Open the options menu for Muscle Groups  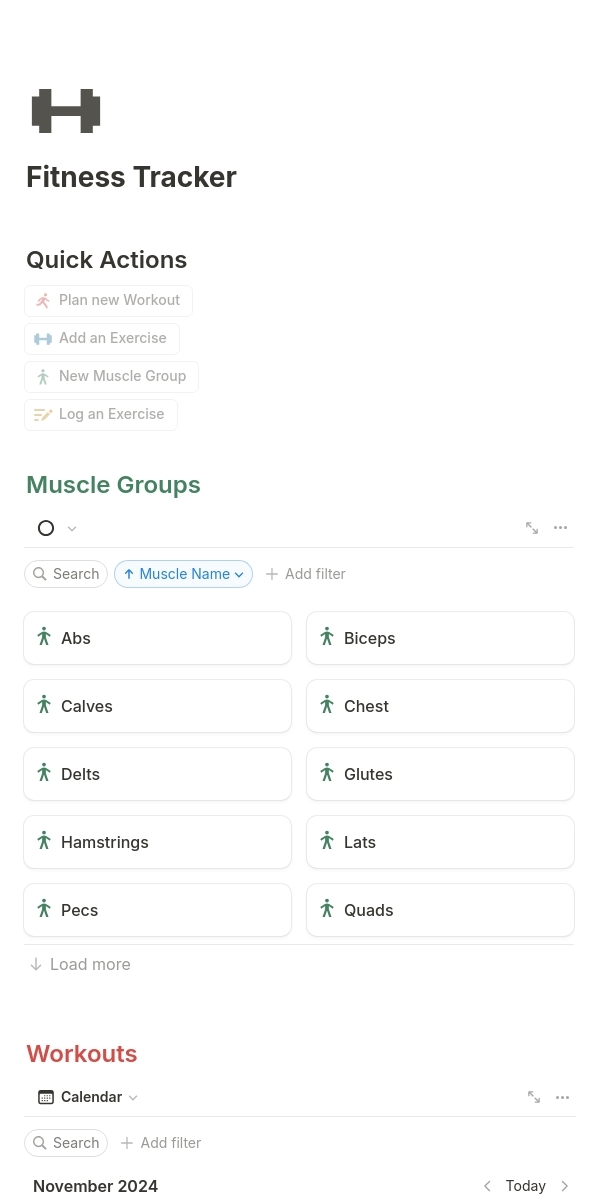pyautogui.click(x=560, y=528)
